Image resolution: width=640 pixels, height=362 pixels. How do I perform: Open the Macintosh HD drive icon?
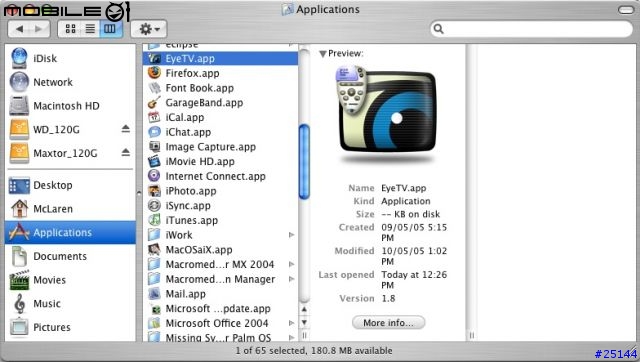(x=19, y=105)
